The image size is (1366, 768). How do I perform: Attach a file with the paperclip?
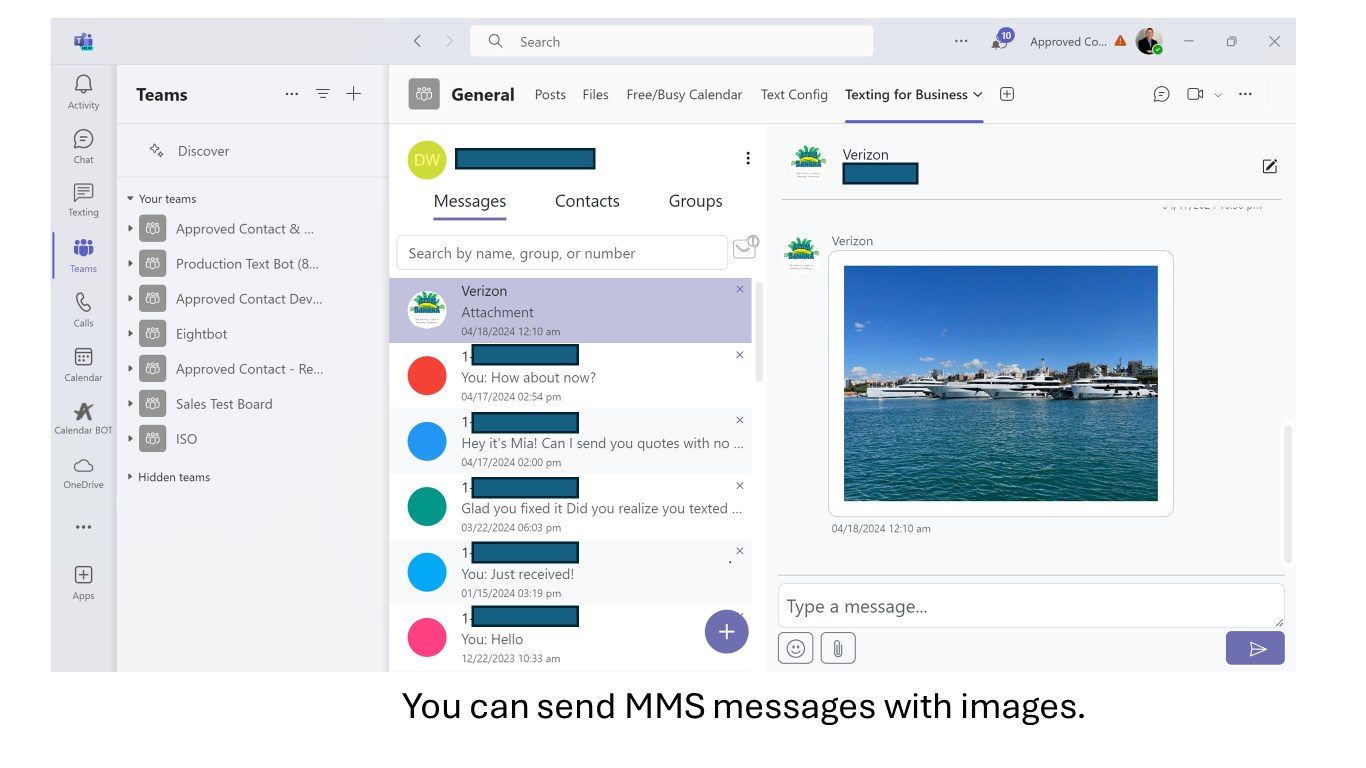(838, 649)
